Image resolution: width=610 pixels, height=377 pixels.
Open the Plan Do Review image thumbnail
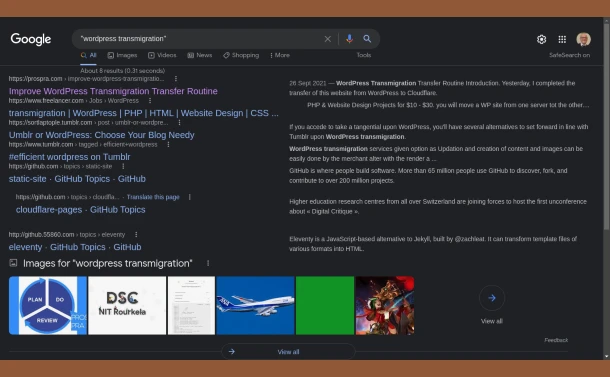(x=47, y=305)
